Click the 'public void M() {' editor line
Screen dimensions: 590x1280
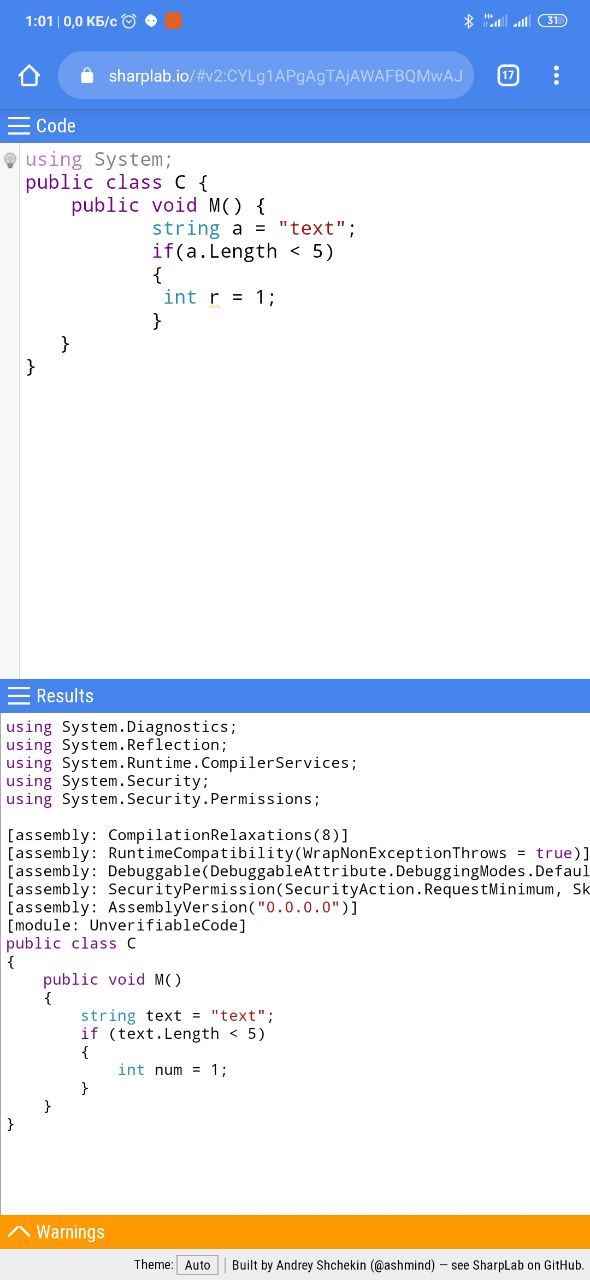(168, 205)
